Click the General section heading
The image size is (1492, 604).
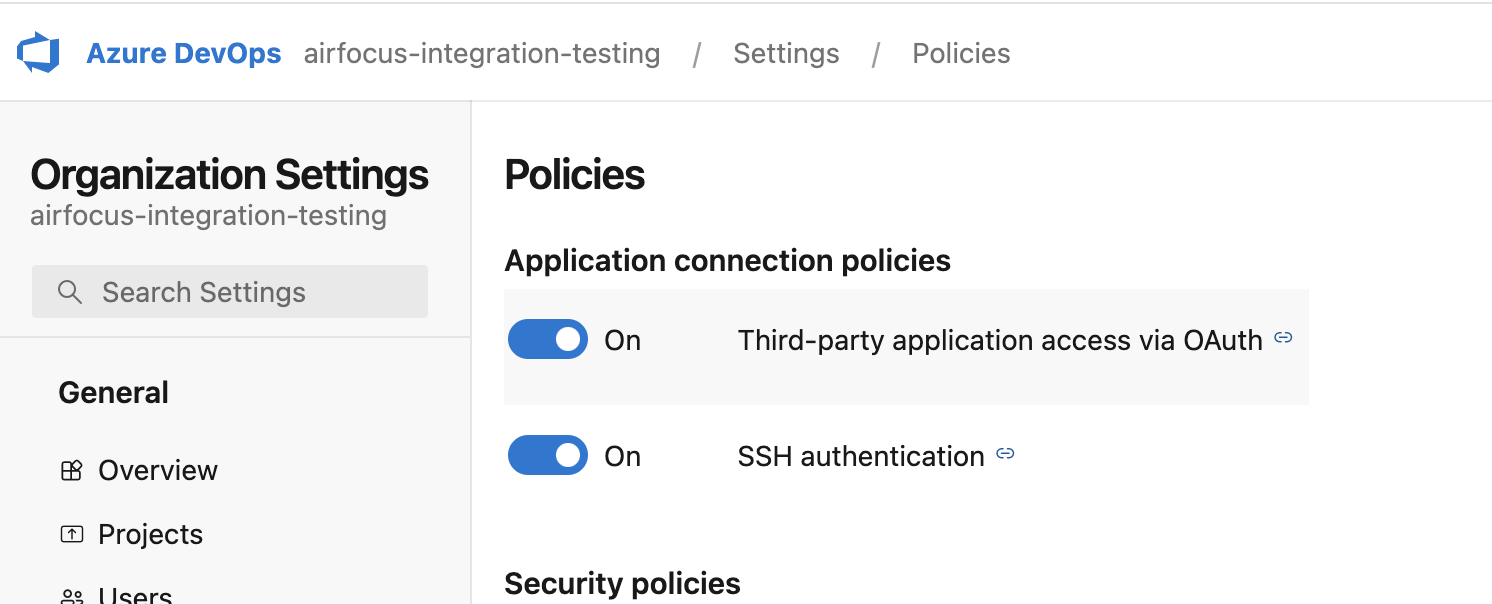(x=114, y=393)
